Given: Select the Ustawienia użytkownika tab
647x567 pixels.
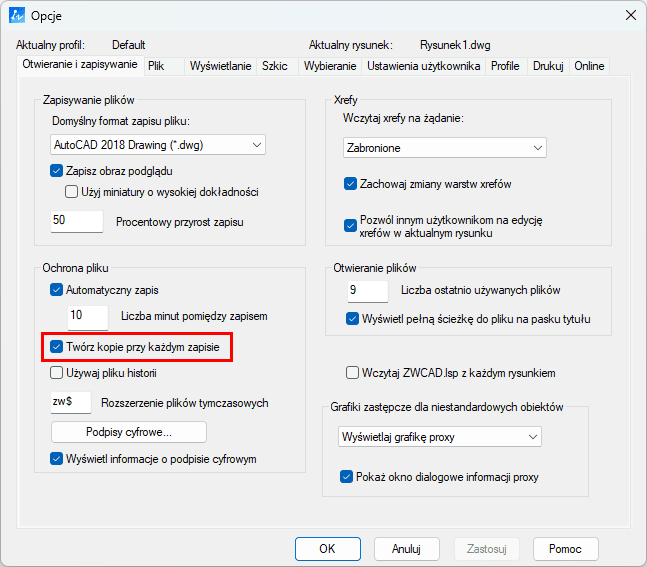Looking at the screenshot, I should pyautogui.click(x=424, y=66).
